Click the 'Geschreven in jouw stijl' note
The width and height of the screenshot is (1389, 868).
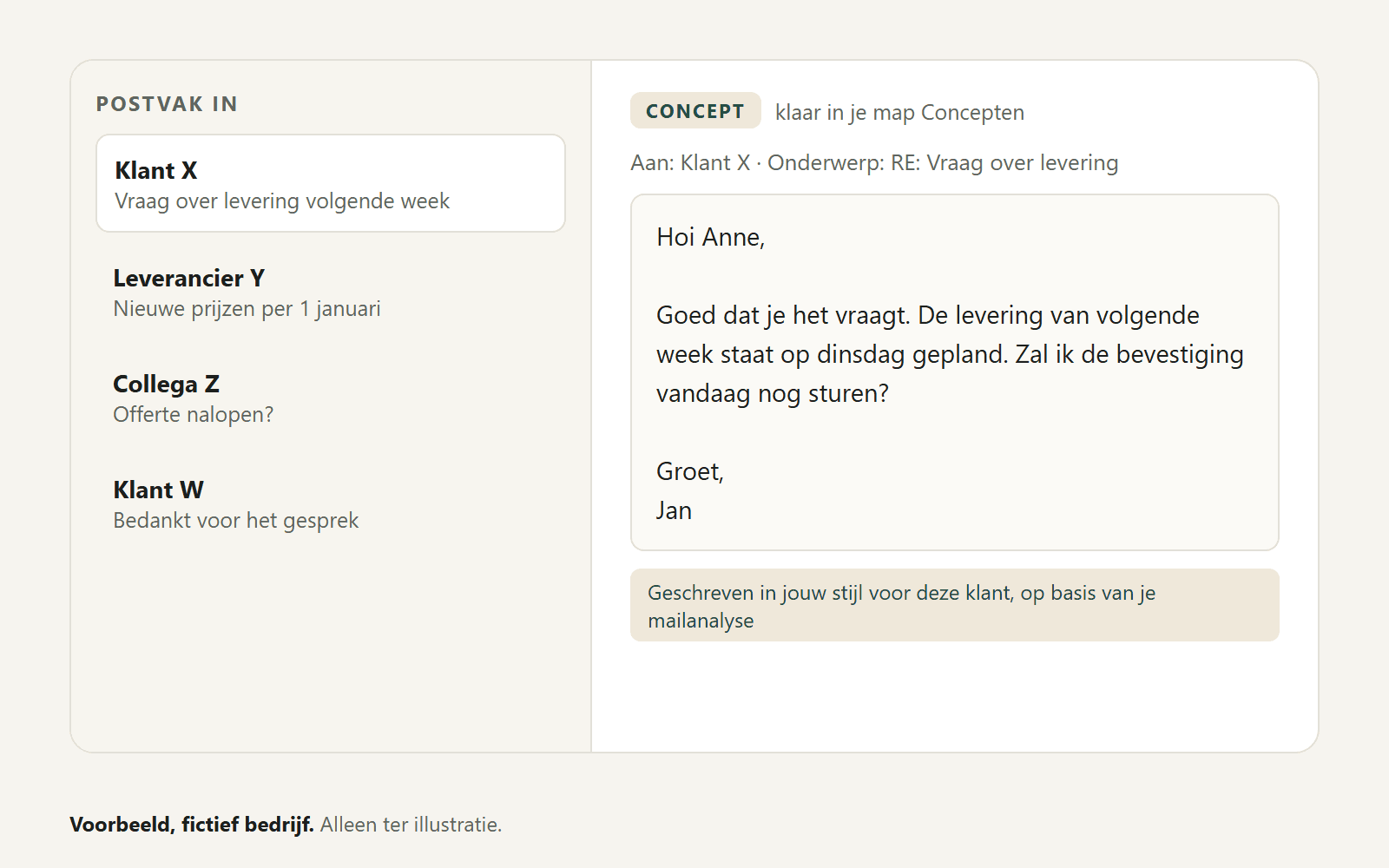click(955, 605)
